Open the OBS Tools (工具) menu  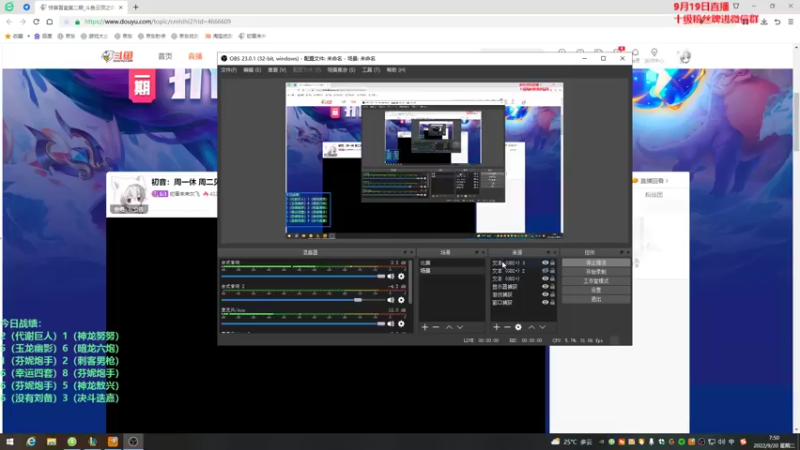point(371,70)
